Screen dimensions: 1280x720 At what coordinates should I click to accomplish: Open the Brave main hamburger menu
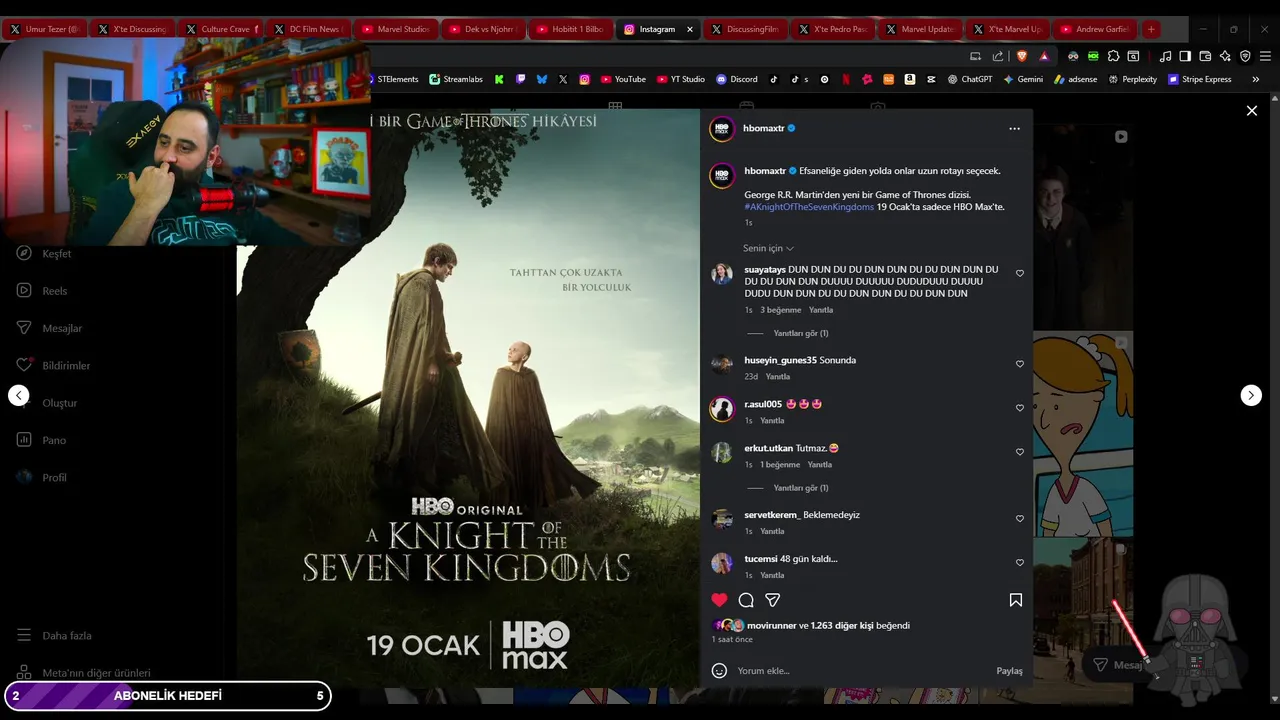click(x=1265, y=56)
